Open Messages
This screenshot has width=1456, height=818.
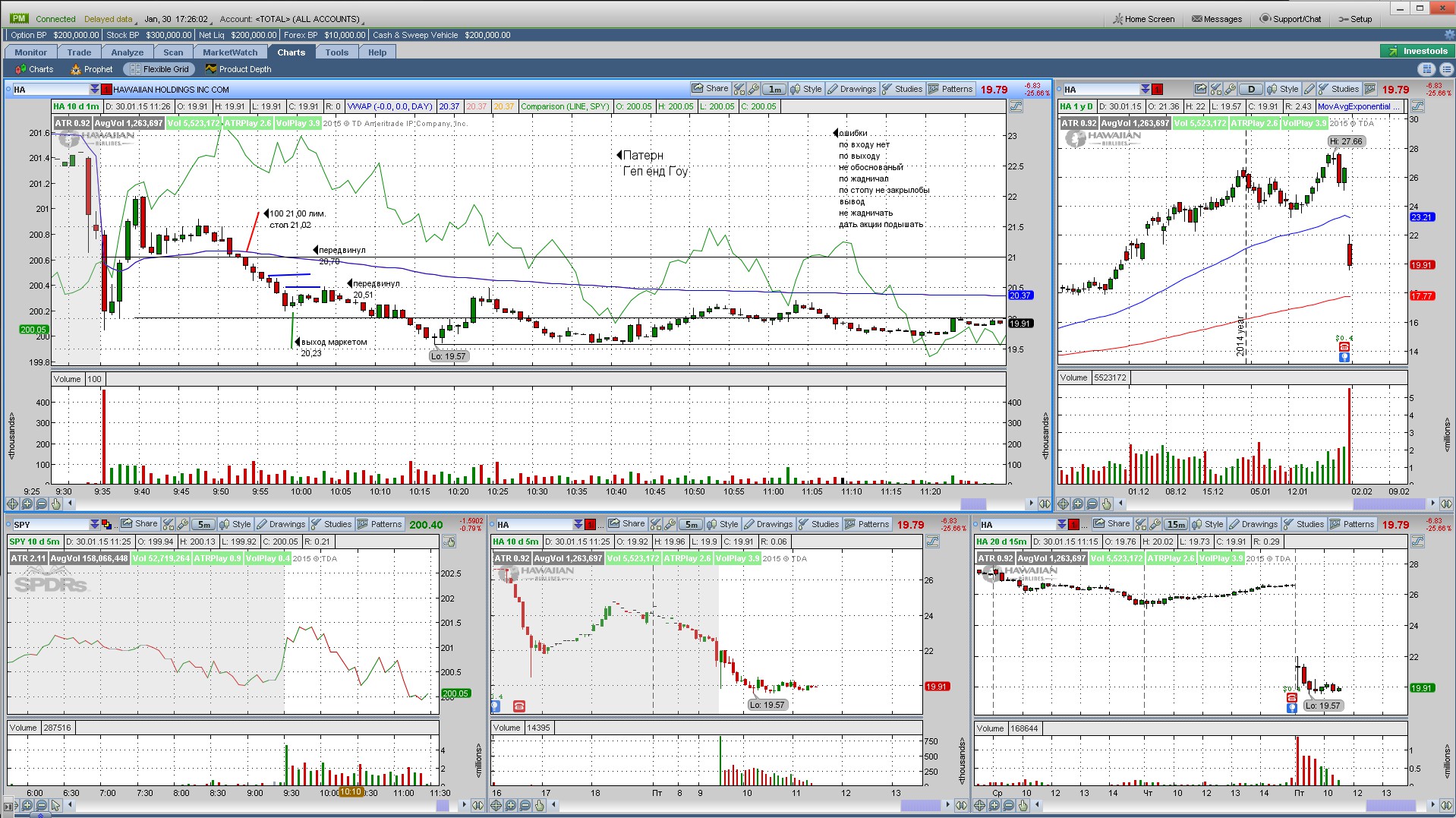click(x=1217, y=19)
